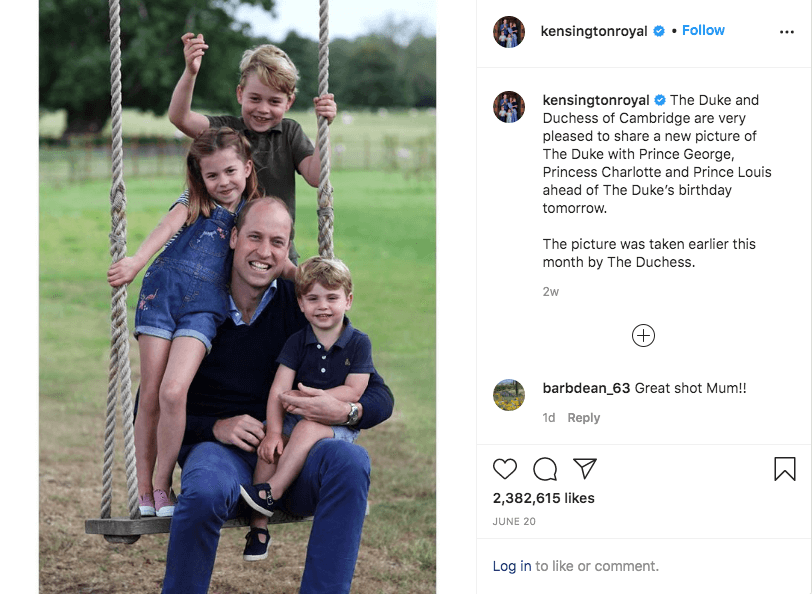Screen dimensions: 812x594
Task: Open the three-dot more options menu
Action: tap(787, 32)
